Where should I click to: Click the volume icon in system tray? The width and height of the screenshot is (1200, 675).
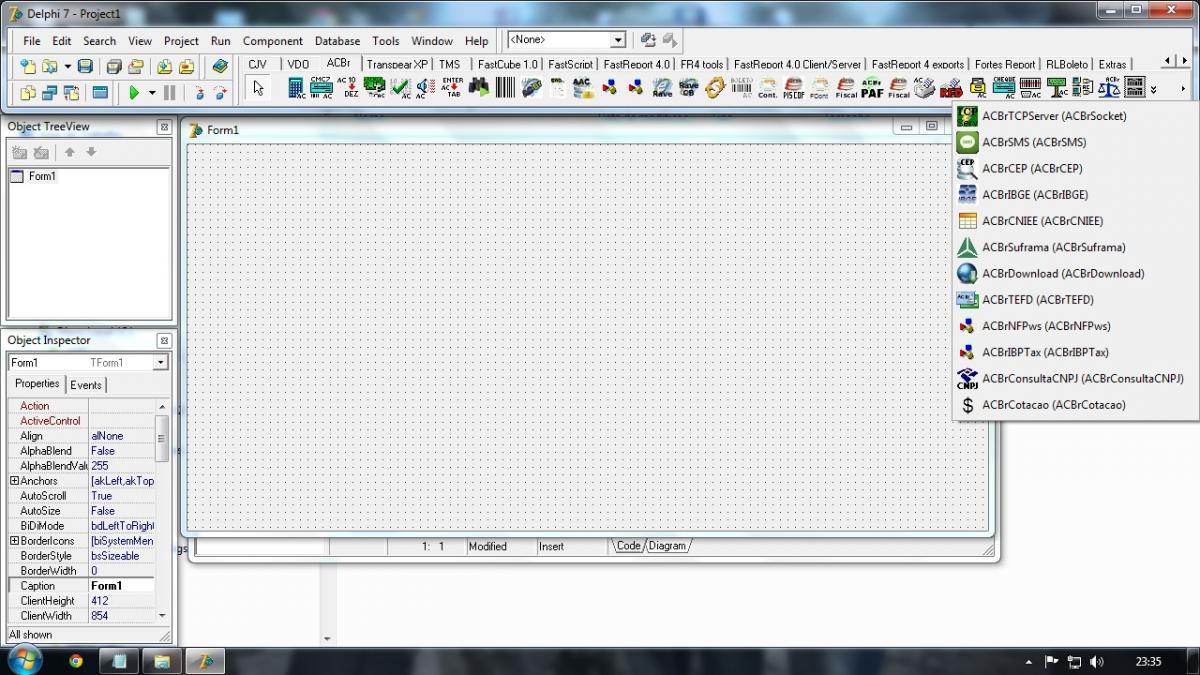click(1096, 661)
